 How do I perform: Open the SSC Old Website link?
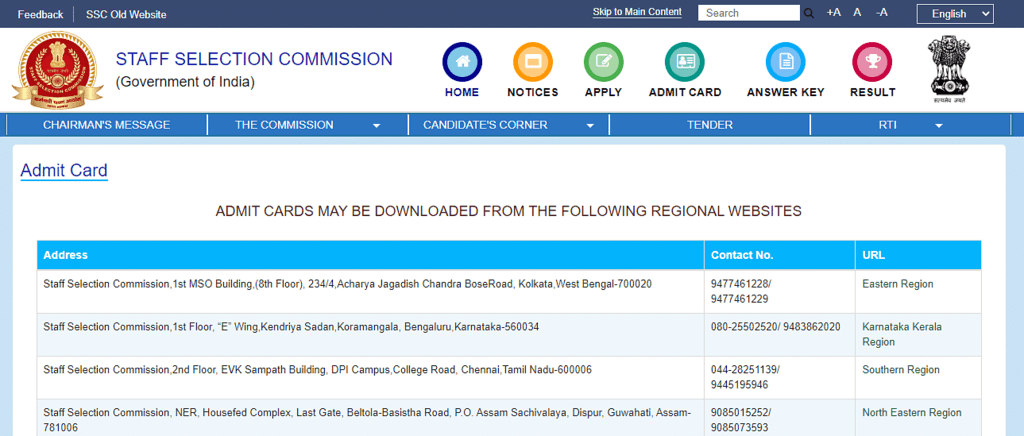click(x=126, y=14)
